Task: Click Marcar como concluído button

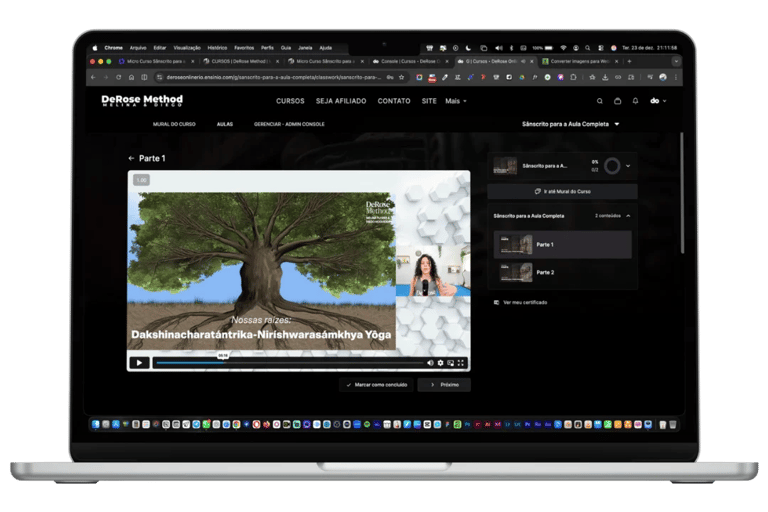Action: point(376,385)
